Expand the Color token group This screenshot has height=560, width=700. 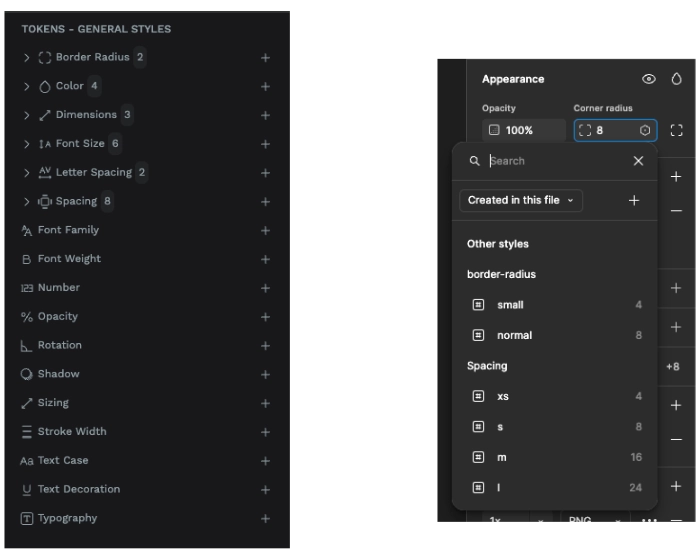click(26, 86)
